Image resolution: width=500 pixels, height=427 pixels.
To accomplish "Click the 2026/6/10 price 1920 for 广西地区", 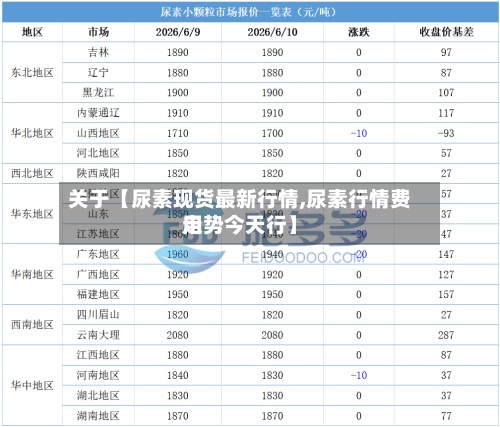I will (272, 275).
